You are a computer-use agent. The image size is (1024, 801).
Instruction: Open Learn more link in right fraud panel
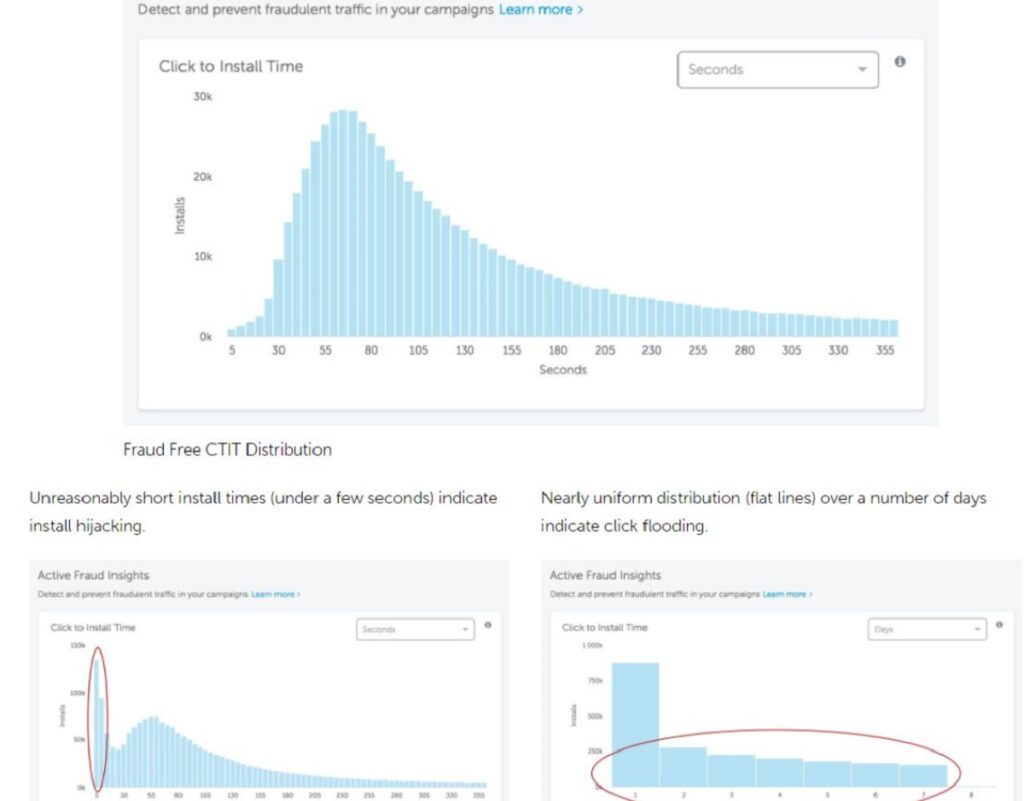click(788, 594)
